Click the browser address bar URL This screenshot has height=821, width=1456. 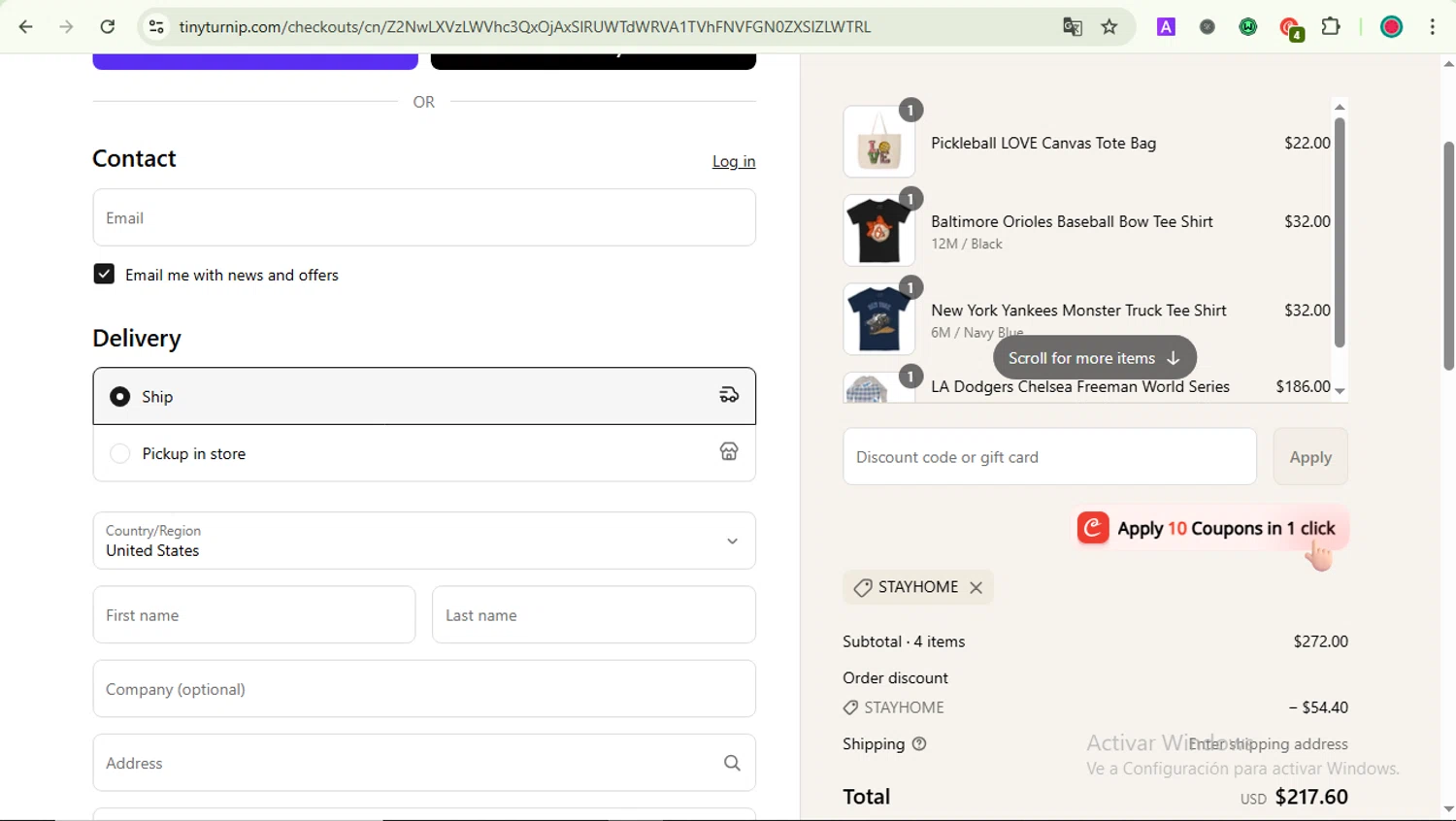[x=524, y=27]
